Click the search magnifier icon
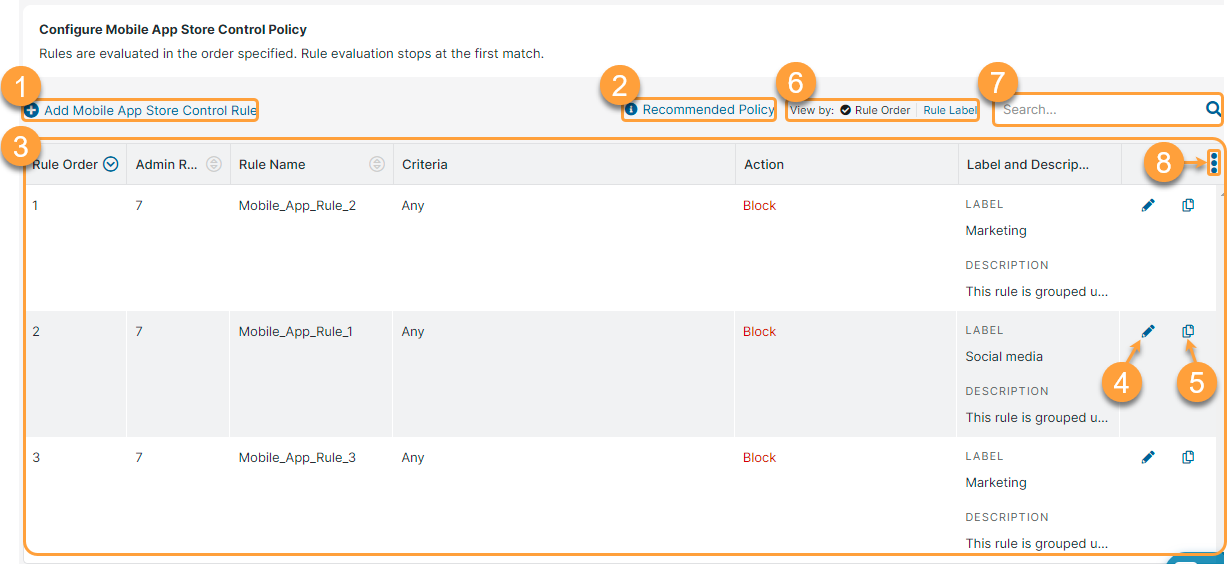This screenshot has height=564, width=1227. click(x=1213, y=109)
